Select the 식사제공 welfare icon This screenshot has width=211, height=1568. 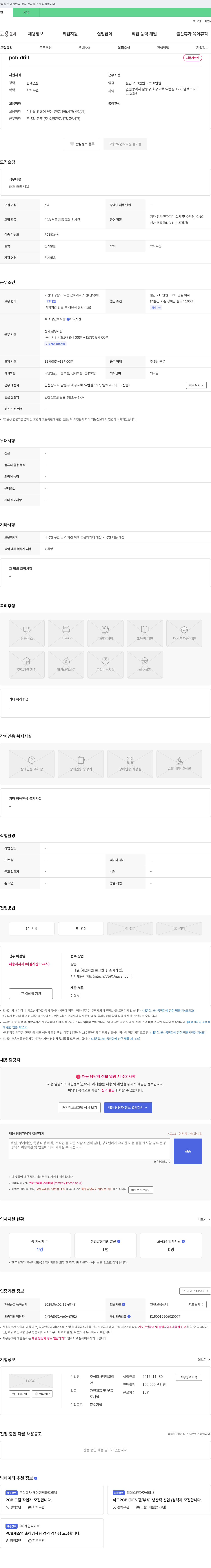145,665
